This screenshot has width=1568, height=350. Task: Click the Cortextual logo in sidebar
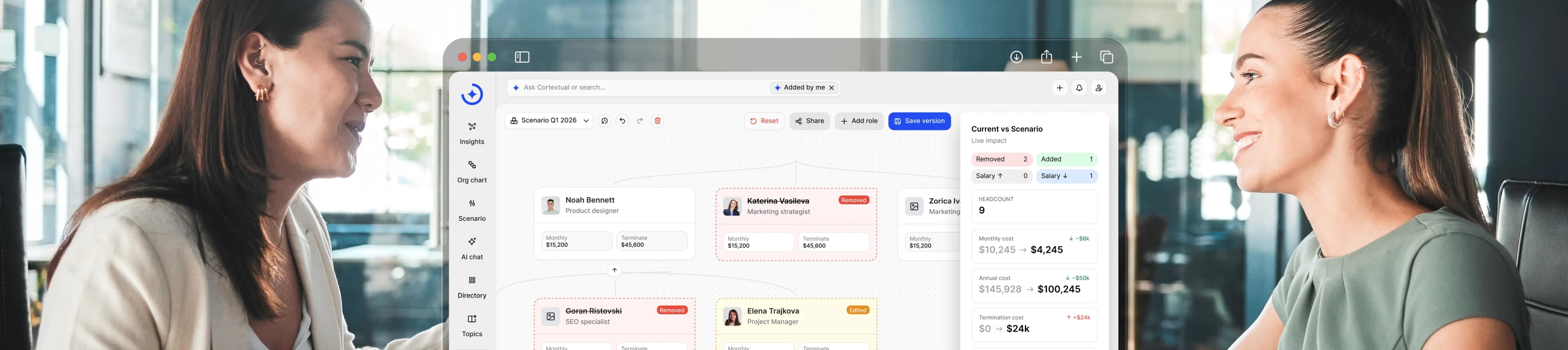[472, 94]
